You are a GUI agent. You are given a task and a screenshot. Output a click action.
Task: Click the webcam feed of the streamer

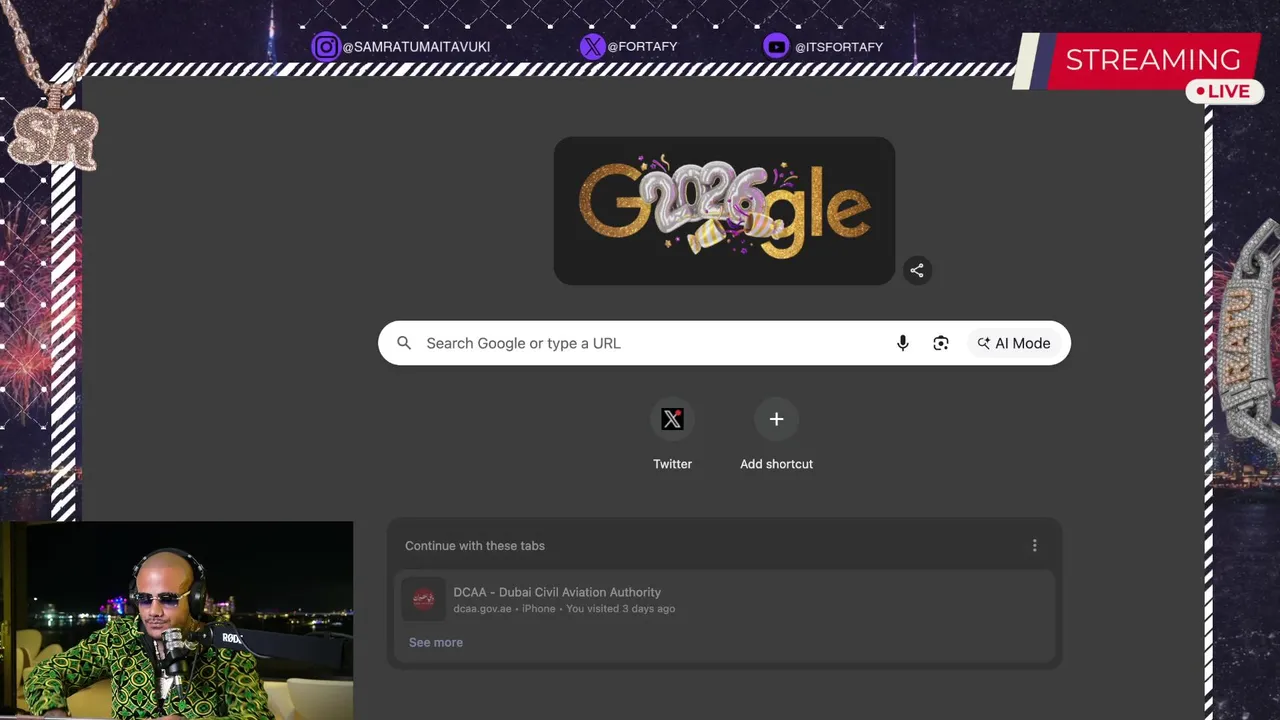point(177,620)
